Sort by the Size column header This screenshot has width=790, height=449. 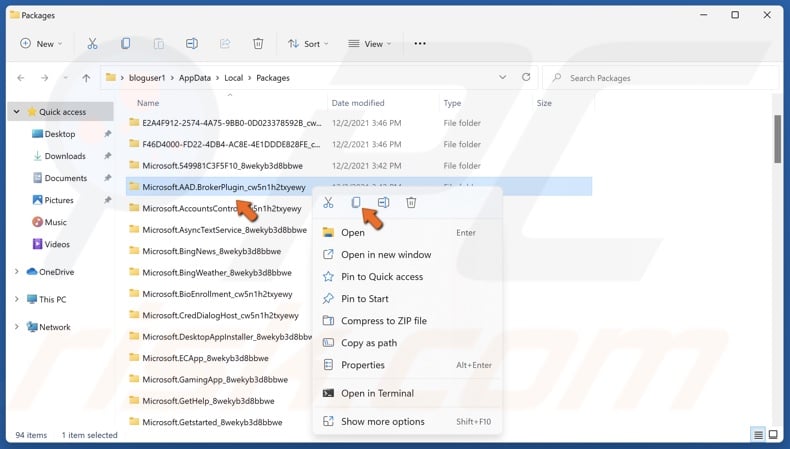coord(544,103)
